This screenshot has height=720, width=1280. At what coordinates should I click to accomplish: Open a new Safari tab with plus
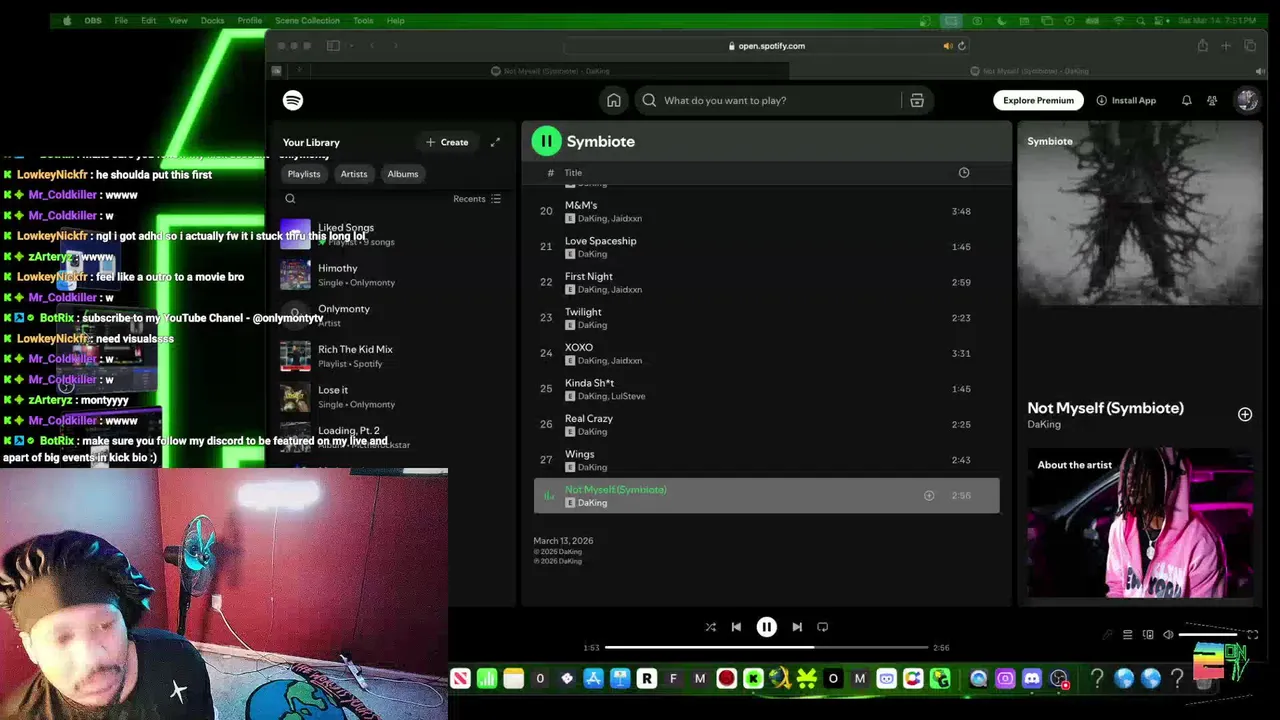point(1226,46)
